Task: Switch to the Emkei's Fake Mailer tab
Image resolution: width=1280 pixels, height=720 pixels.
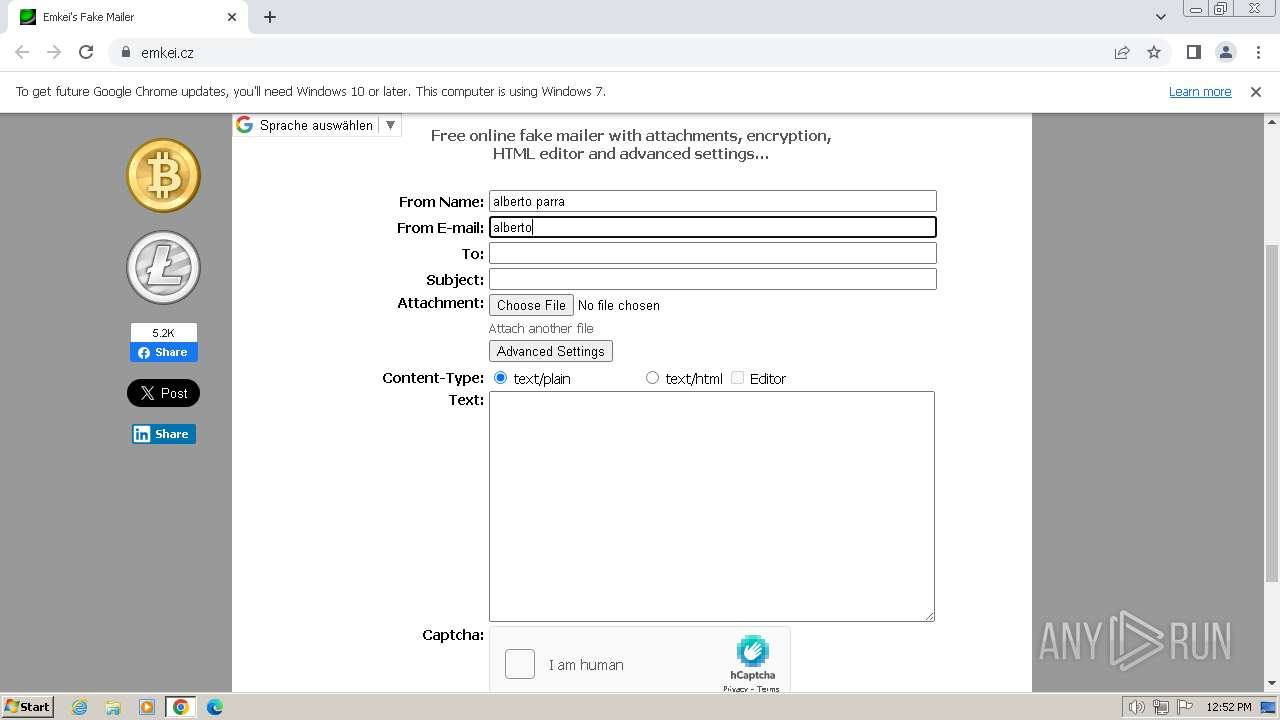Action: click(x=128, y=17)
